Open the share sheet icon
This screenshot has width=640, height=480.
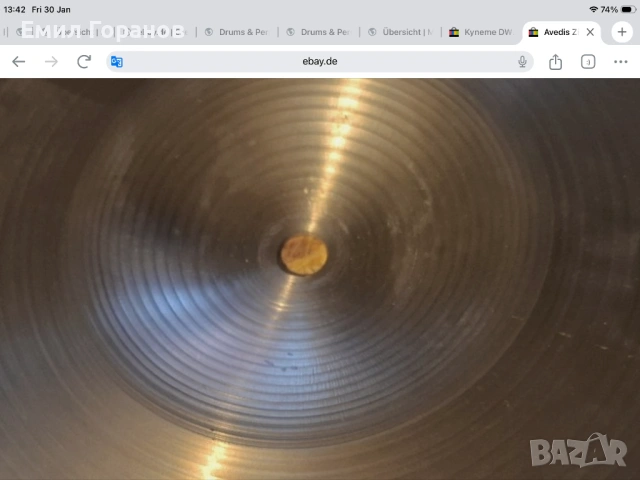(x=556, y=62)
